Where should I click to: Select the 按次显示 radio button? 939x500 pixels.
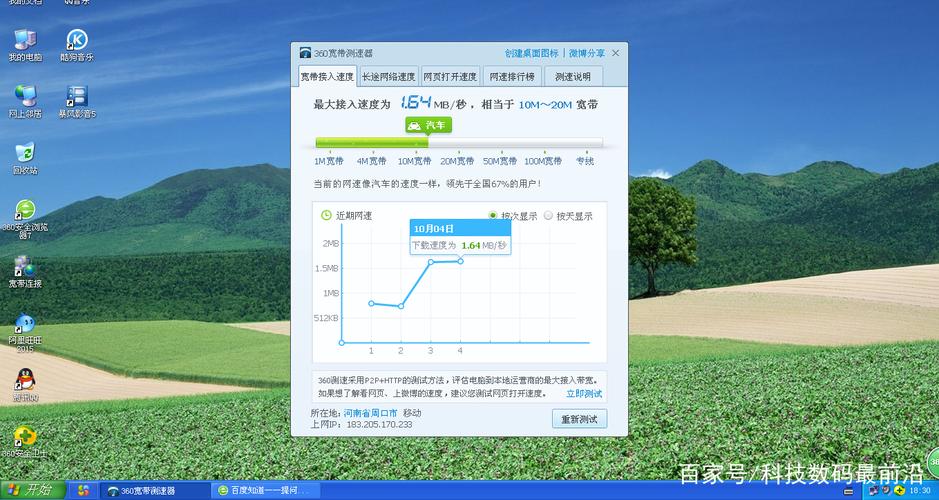(x=493, y=216)
